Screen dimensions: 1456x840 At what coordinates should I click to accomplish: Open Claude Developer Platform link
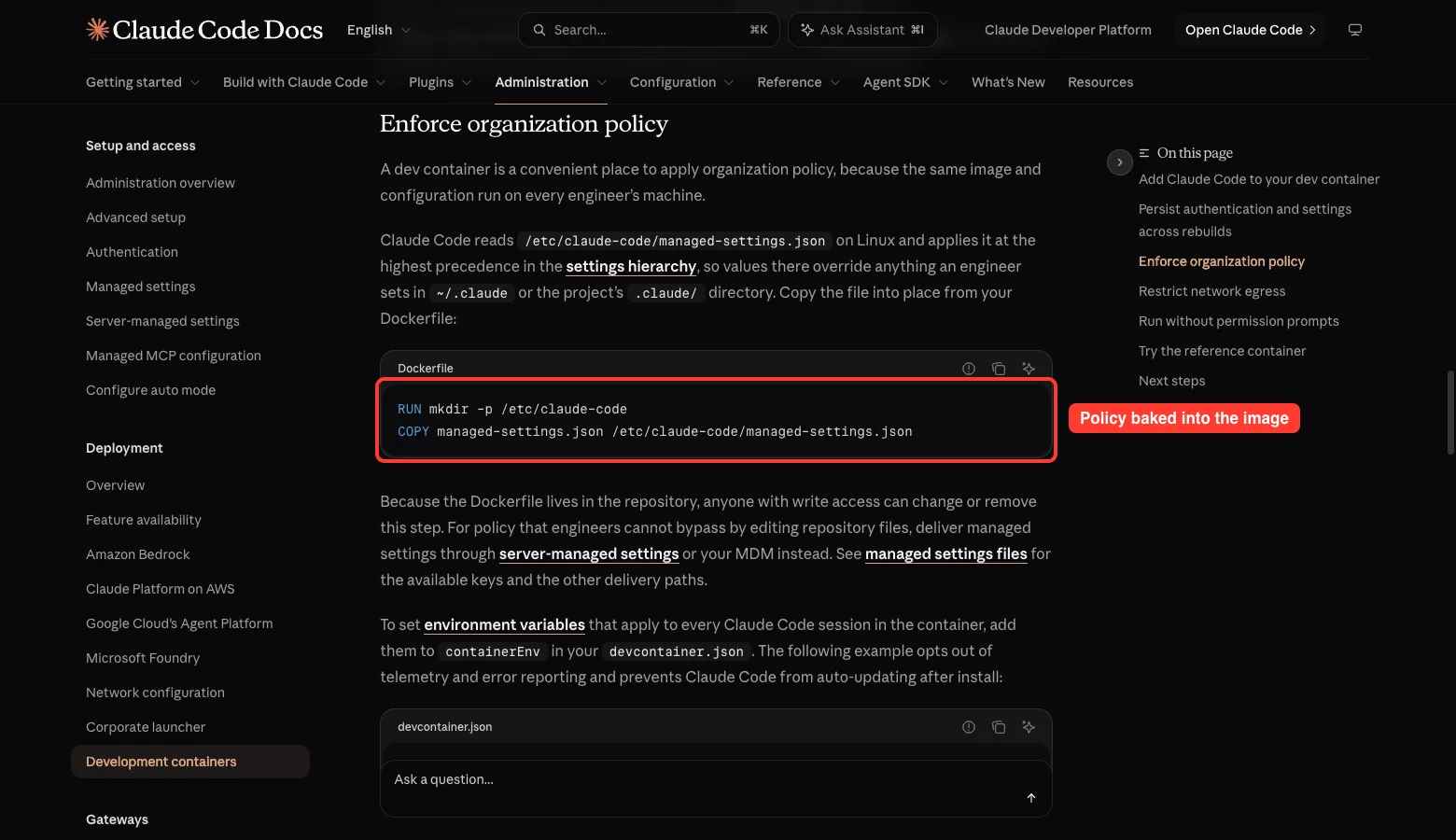[x=1068, y=30]
